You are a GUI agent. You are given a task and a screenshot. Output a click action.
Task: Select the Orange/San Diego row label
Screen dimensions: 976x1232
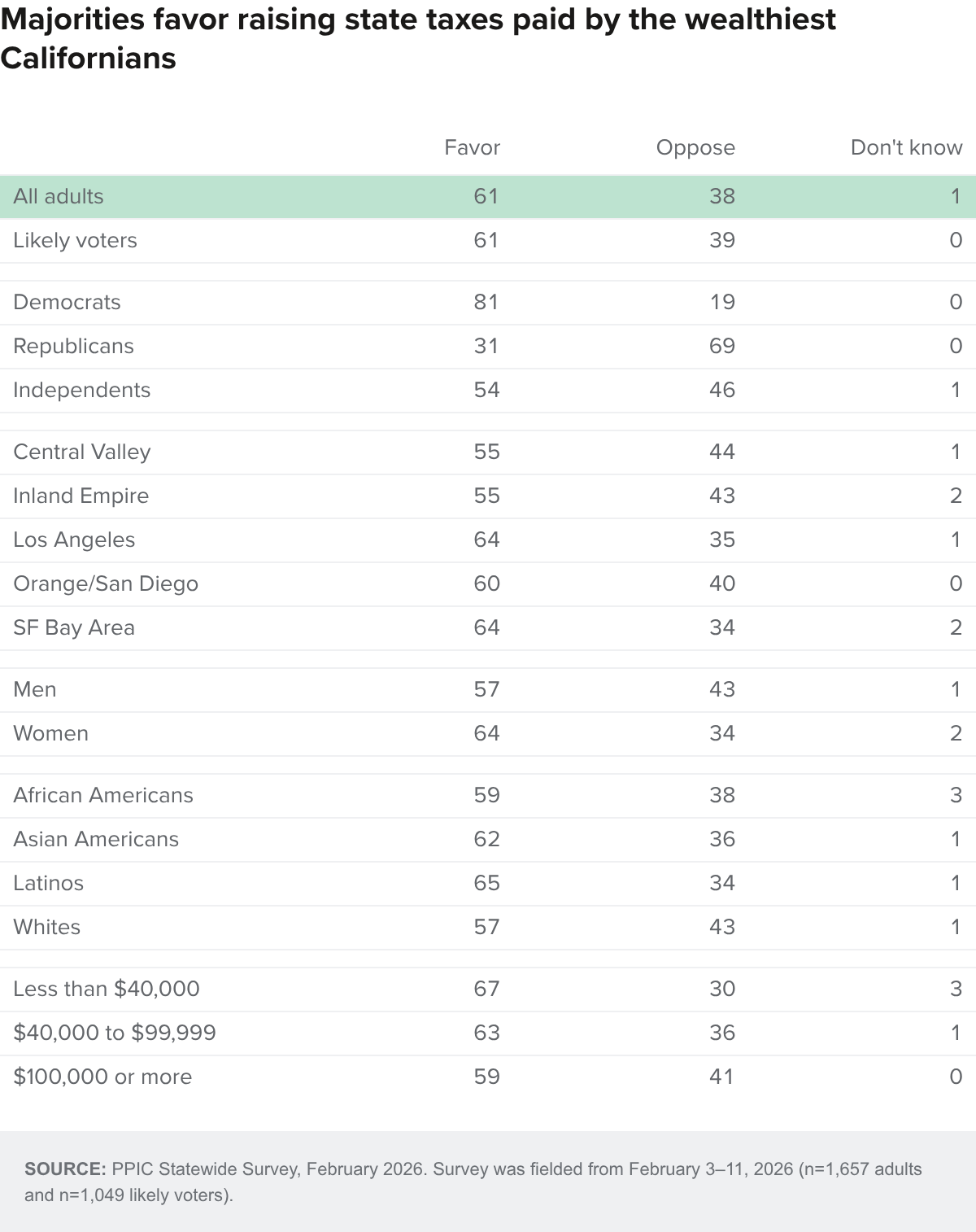(x=106, y=583)
